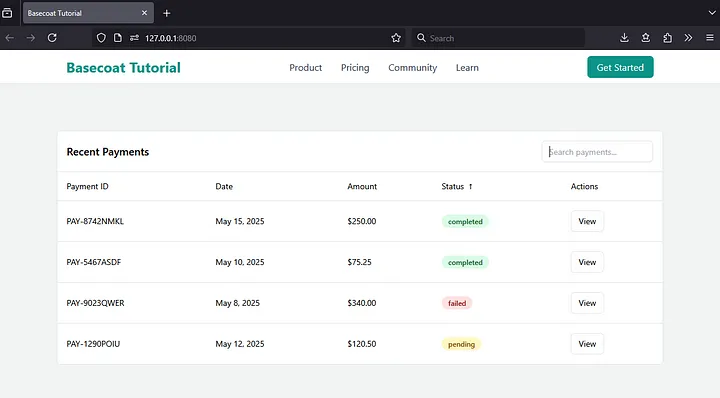Bookmark this page with the star icon
Screen dimensions: 720x398
[396, 38]
